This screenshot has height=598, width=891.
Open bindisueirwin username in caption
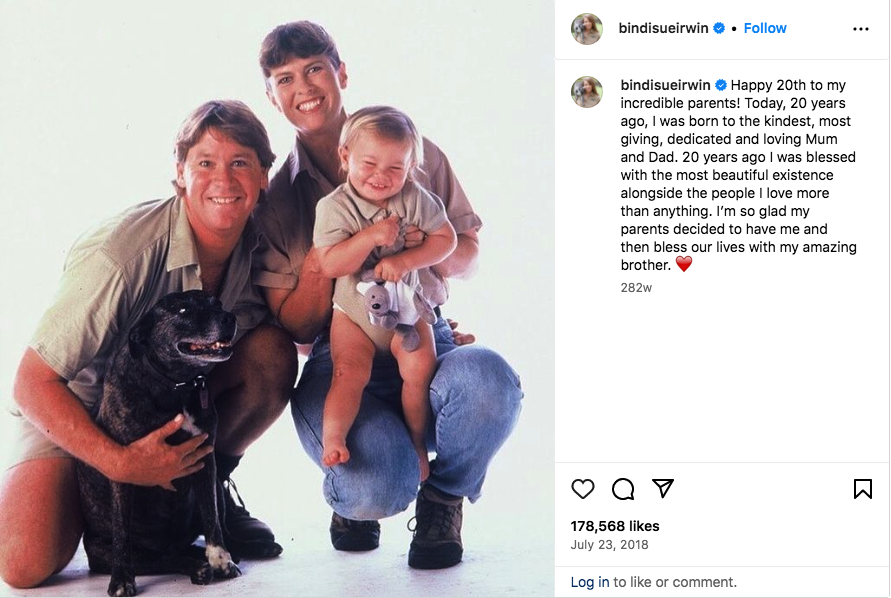665,85
